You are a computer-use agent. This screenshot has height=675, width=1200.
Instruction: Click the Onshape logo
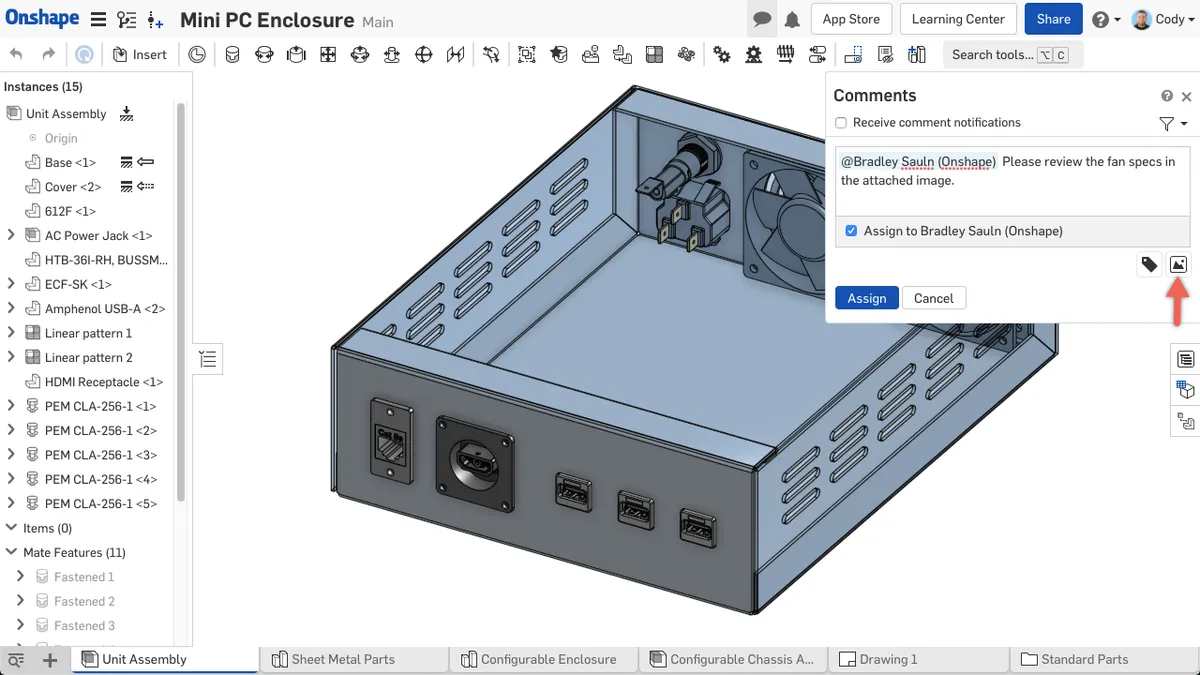click(x=42, y=18)
